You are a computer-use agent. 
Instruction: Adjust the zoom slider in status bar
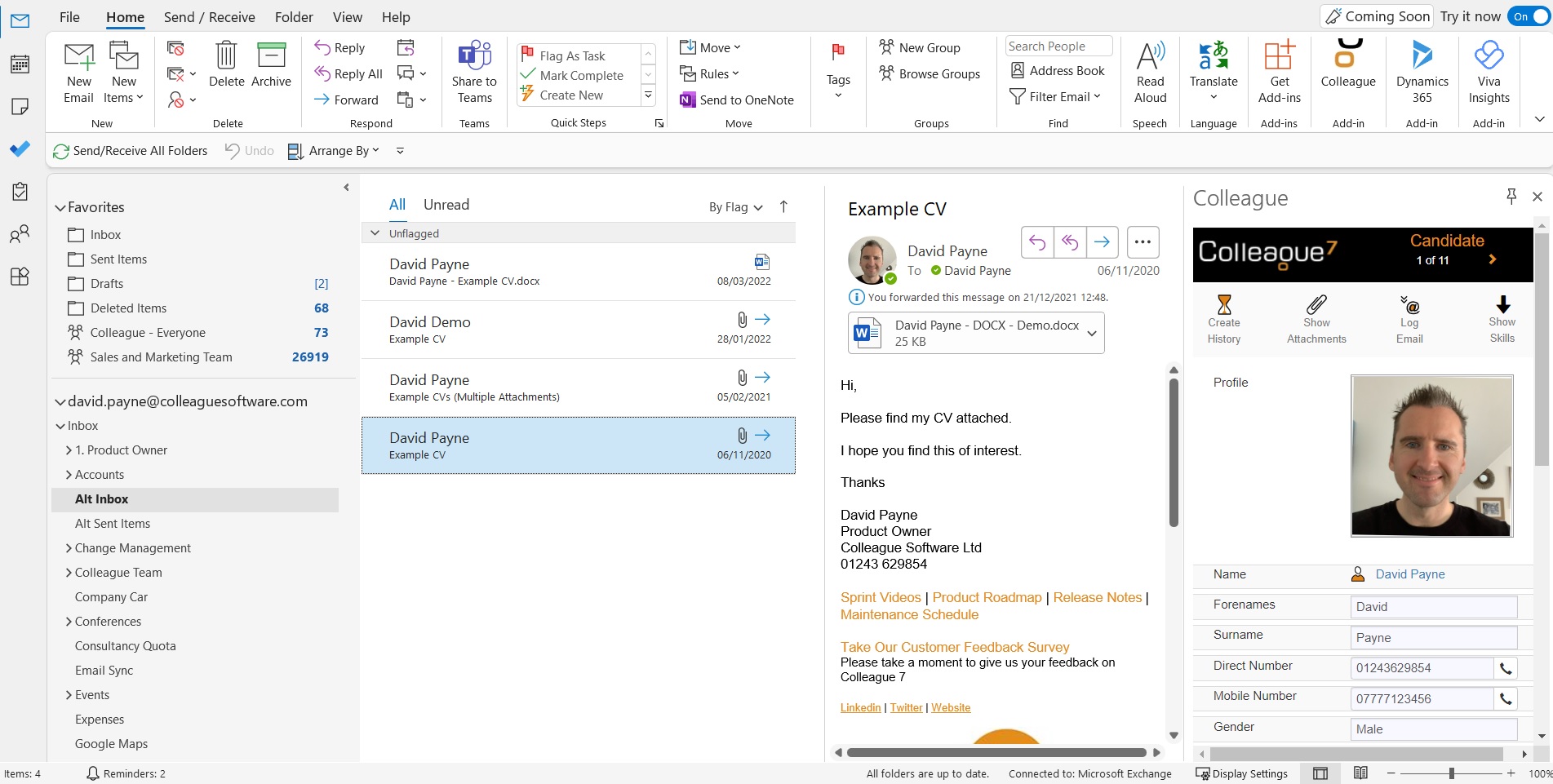coord(1451,773)
